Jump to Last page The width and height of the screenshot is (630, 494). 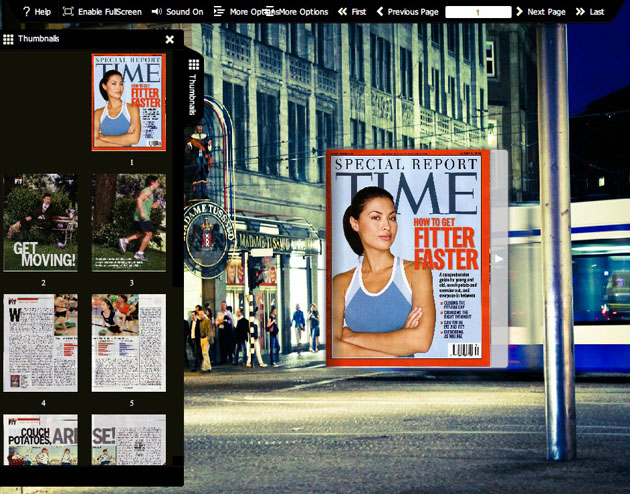pyautogui.click(x=590, y=12)
